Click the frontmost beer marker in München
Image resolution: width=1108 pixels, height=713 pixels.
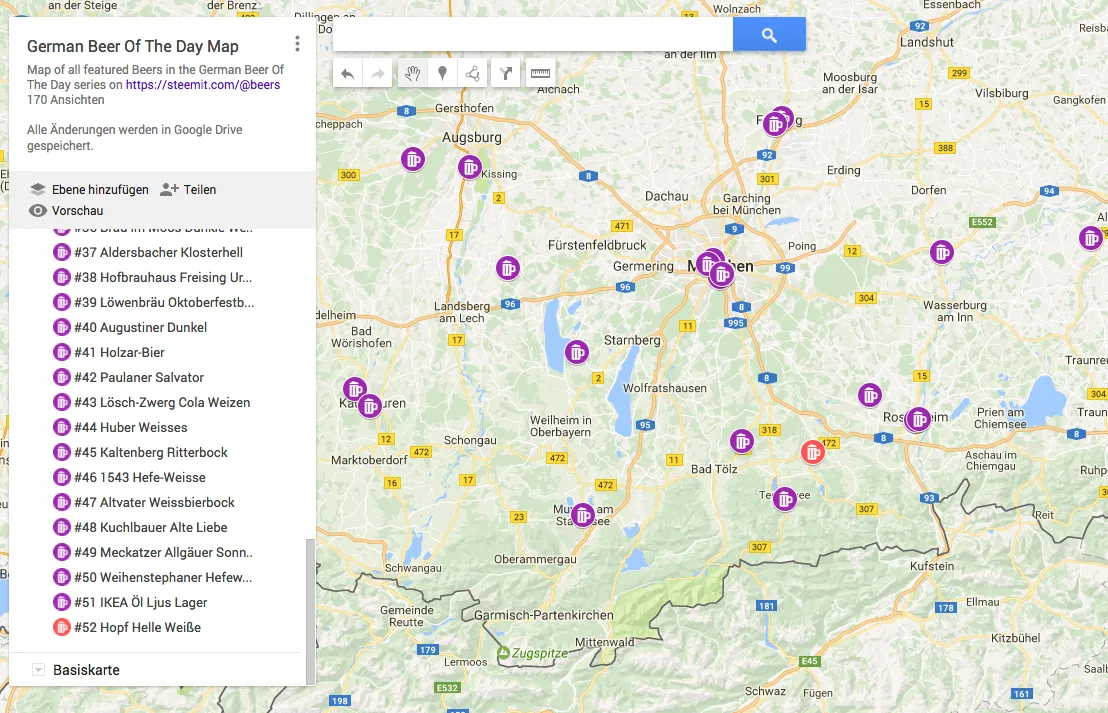(x=721, y=274)
